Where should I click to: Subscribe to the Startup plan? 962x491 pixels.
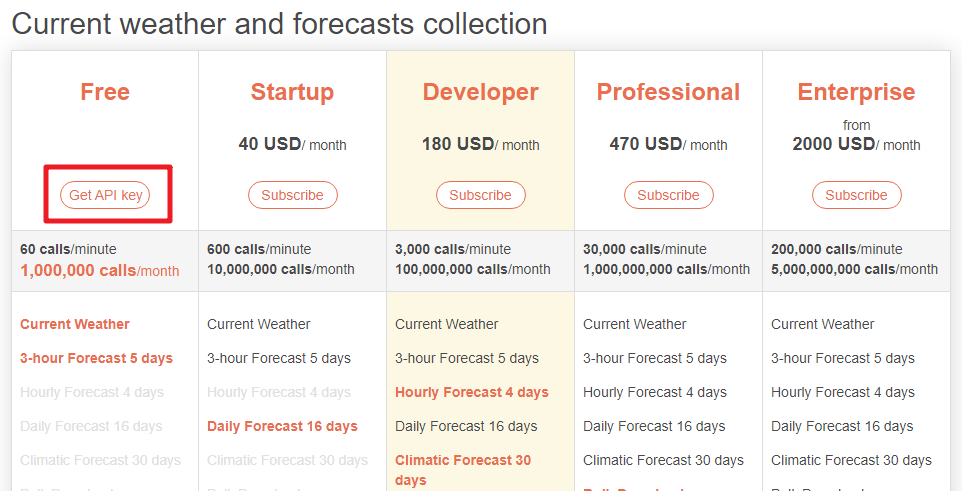(293, 195)
